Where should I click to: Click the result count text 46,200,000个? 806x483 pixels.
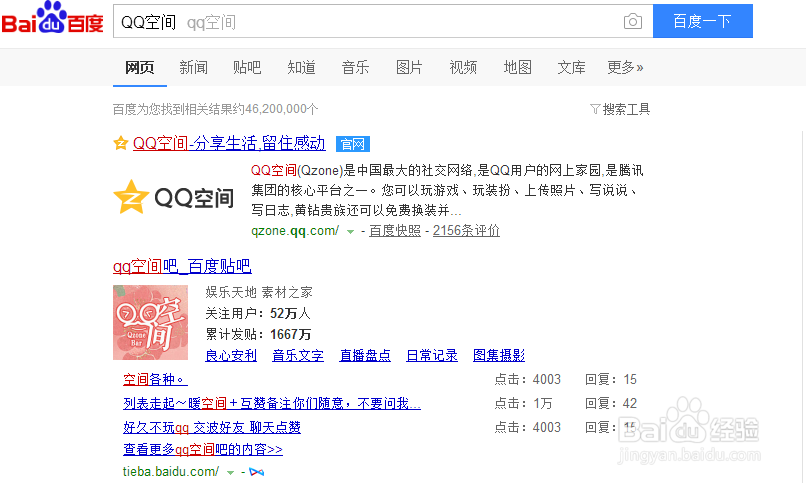click(282, 109)
